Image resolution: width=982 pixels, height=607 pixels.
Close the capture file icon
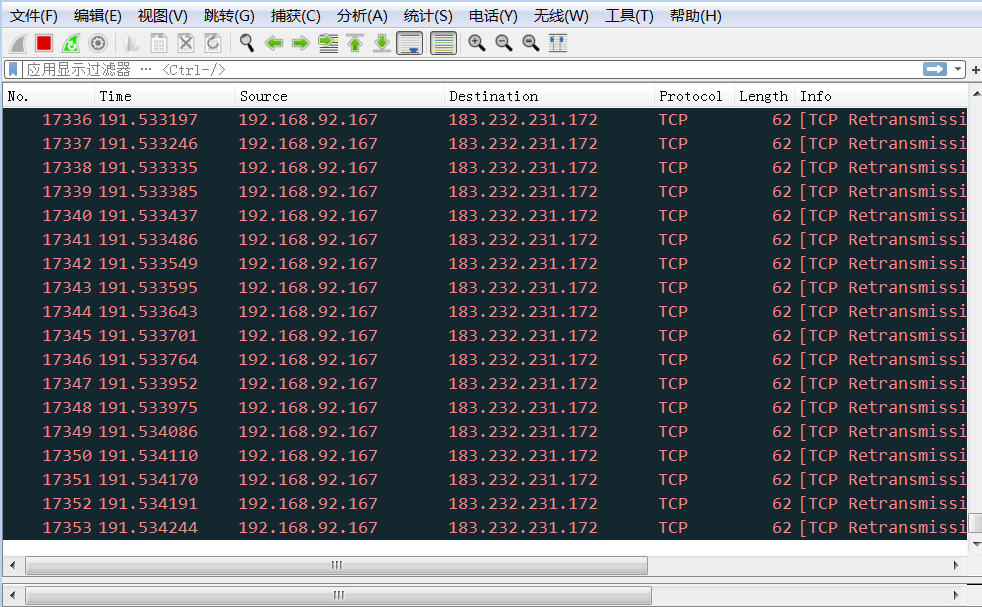click(x=186, y=43)
